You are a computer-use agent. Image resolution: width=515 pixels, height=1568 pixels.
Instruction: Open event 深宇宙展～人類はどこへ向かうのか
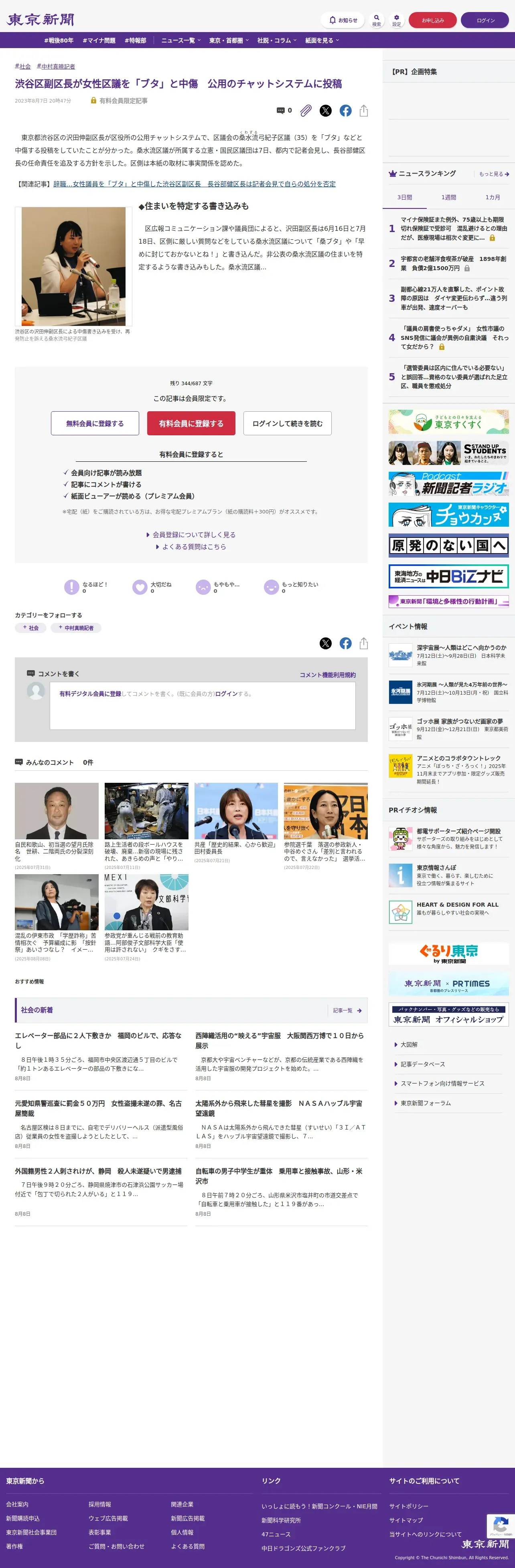[x=461, y=648]
